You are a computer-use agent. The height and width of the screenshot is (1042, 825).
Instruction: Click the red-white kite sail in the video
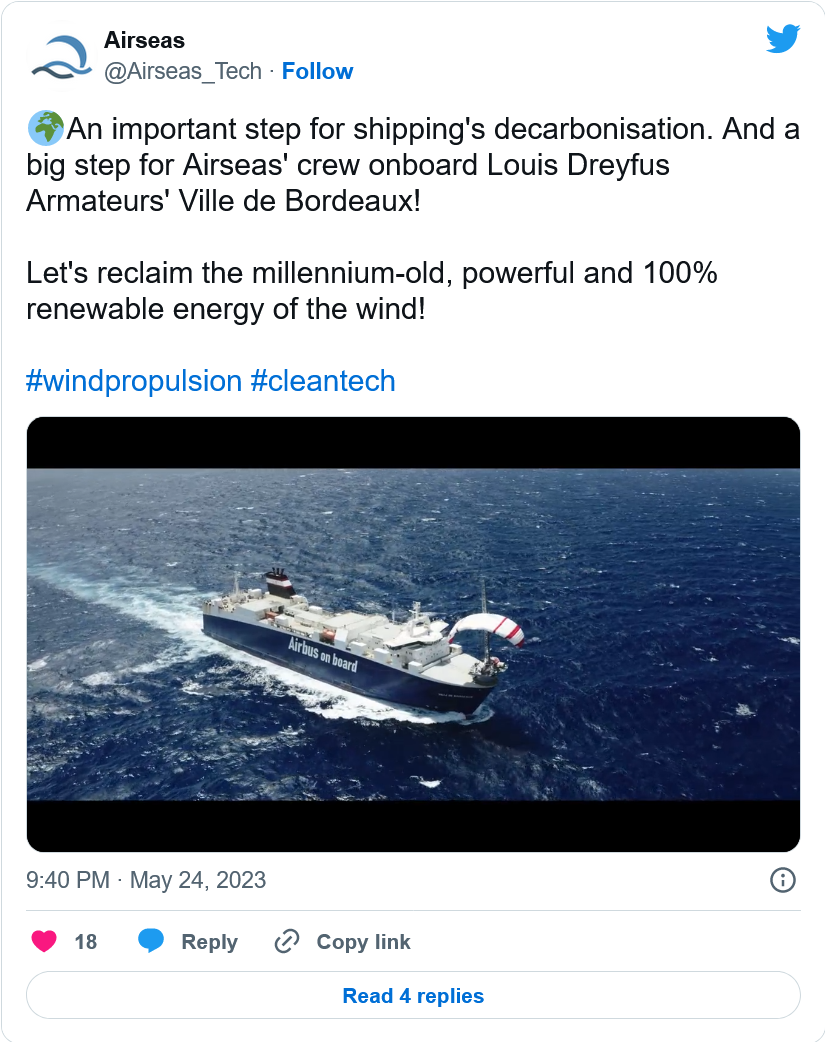(487, 631)
